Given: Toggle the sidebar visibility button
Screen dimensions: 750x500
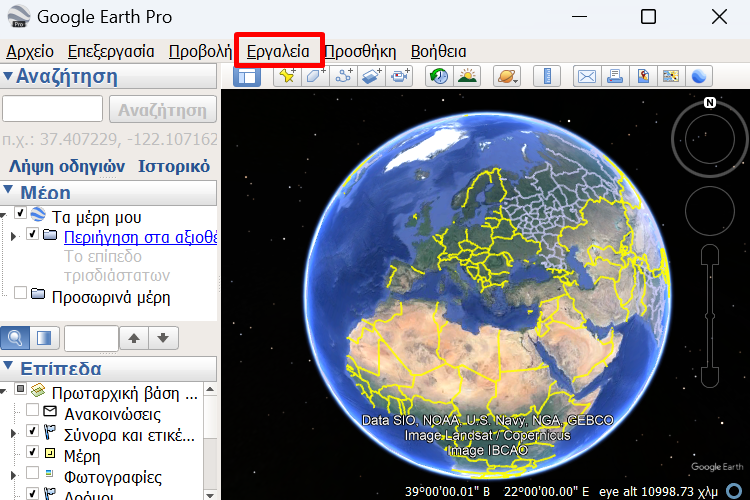Looking at the screenshot, I should click(x=247, y=76).
